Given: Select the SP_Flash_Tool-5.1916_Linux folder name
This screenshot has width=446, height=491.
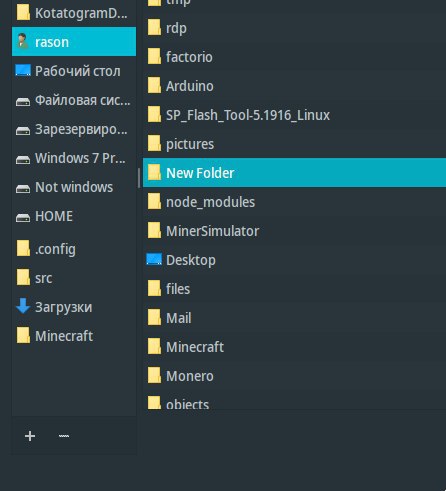Looking at the screenshot, I should (248, 115).
